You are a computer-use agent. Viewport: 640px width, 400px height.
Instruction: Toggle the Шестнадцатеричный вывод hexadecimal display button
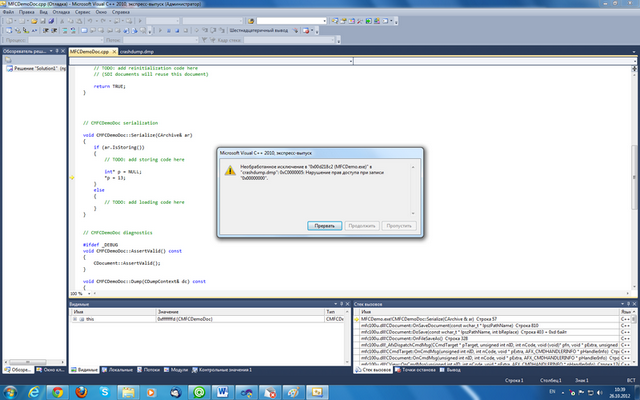[258, 31]
